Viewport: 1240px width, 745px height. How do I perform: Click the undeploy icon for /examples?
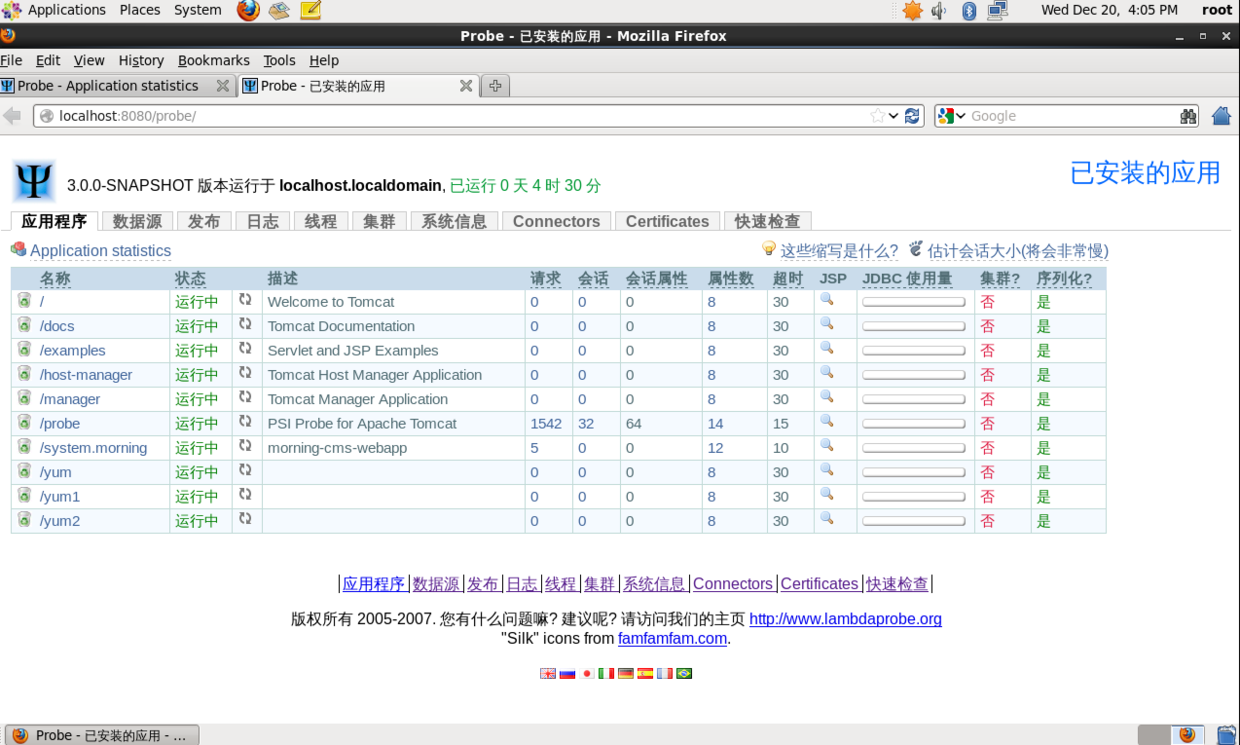click(x=24, y=349)
